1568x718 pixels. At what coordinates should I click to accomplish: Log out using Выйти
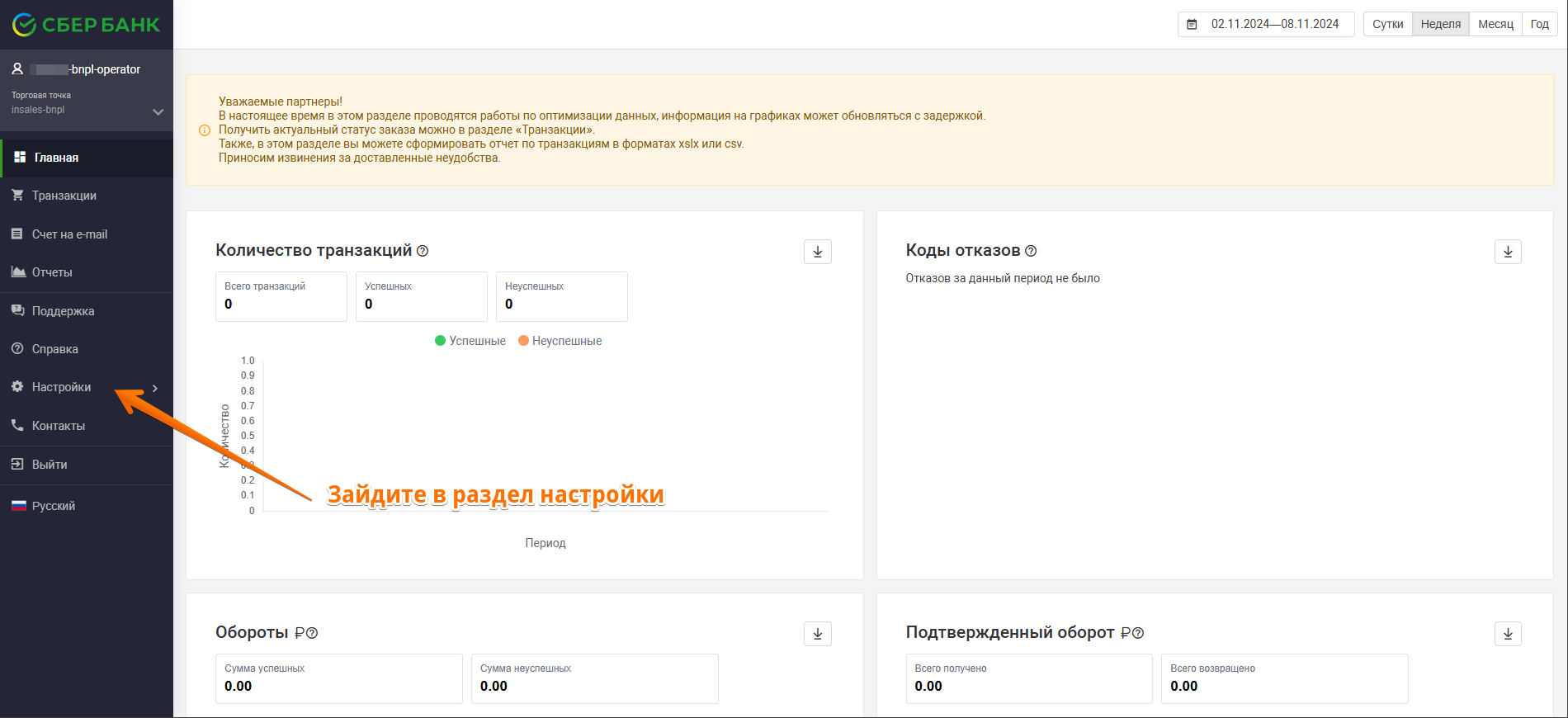(50, 465)
